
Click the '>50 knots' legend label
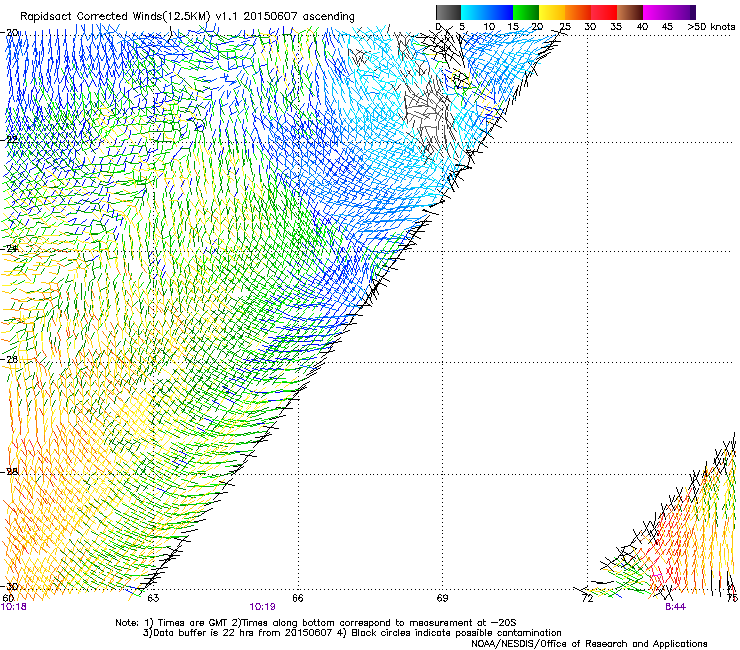click(711, 27)
